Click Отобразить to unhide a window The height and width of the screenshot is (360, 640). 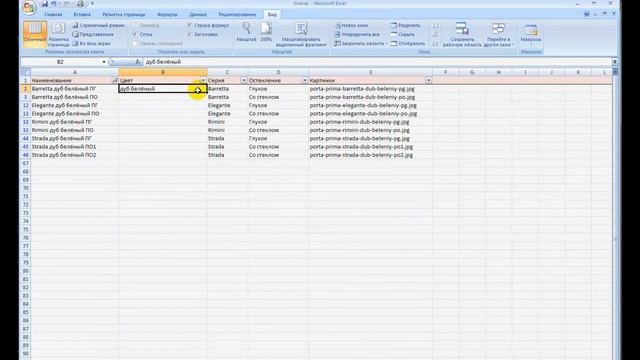click(408, 43)
